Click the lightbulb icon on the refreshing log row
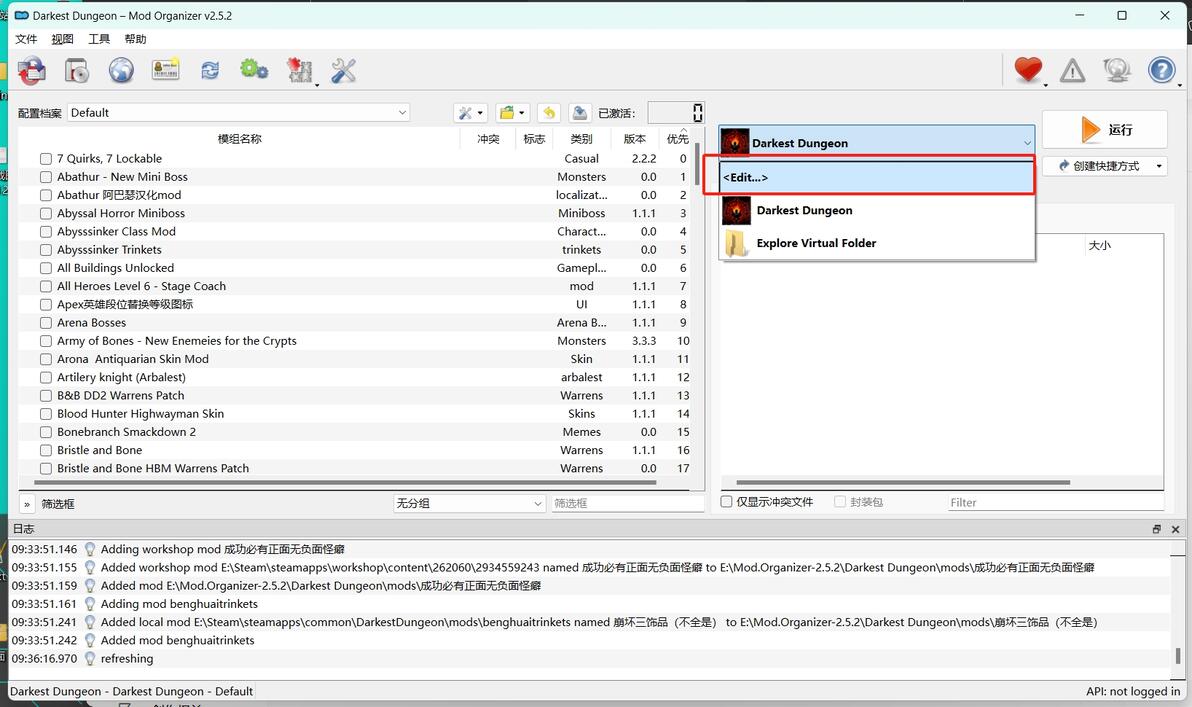Viewport: 1192px width, 707px height. (90, 658)
